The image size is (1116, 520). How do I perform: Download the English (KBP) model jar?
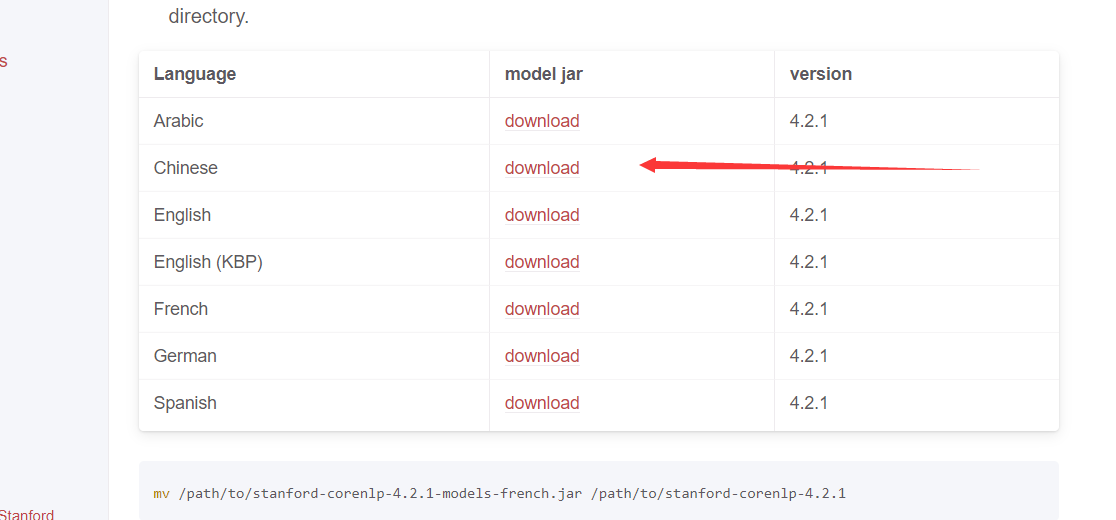coord(541,262)
